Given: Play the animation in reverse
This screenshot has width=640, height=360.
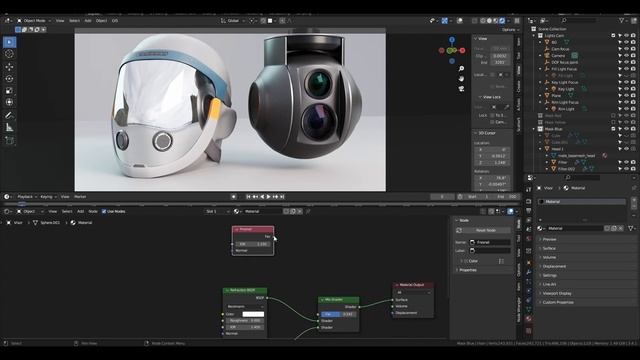Looking at the screenshot, I should 262,197.
